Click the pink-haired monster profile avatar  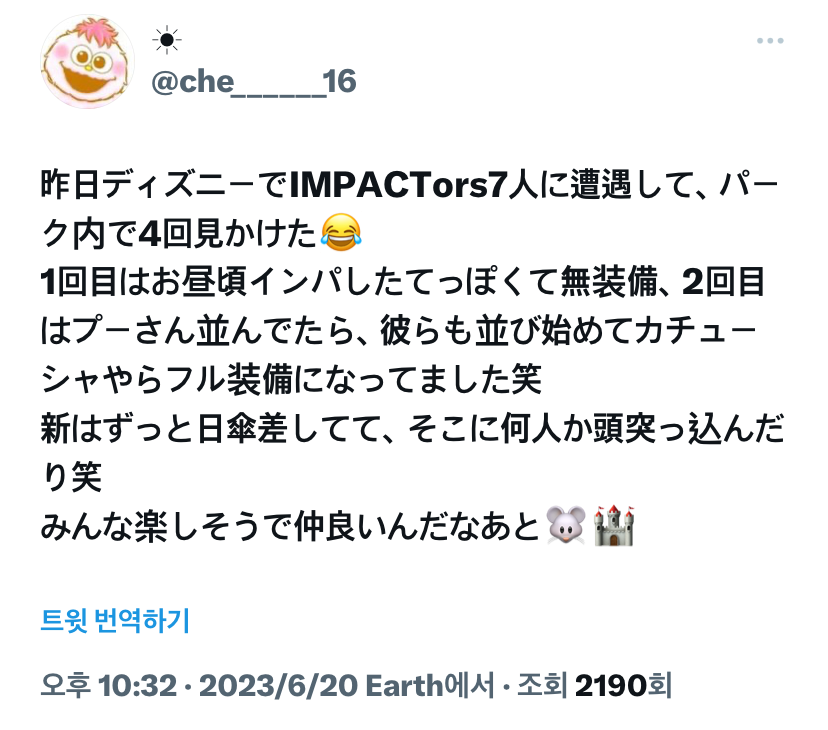point(88,62)
